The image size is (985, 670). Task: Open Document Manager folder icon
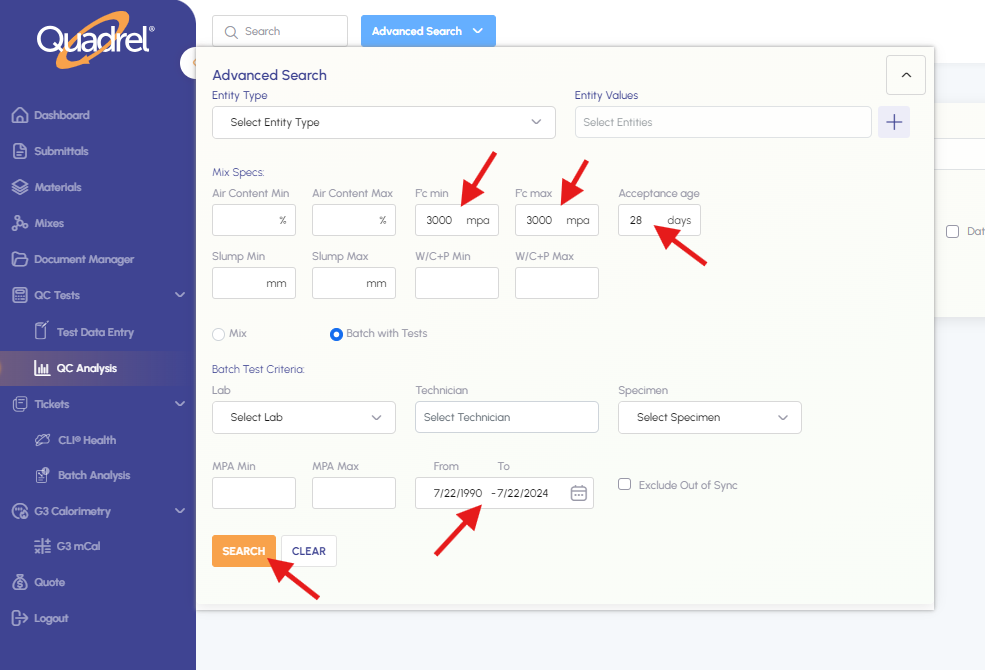[19, 259]
